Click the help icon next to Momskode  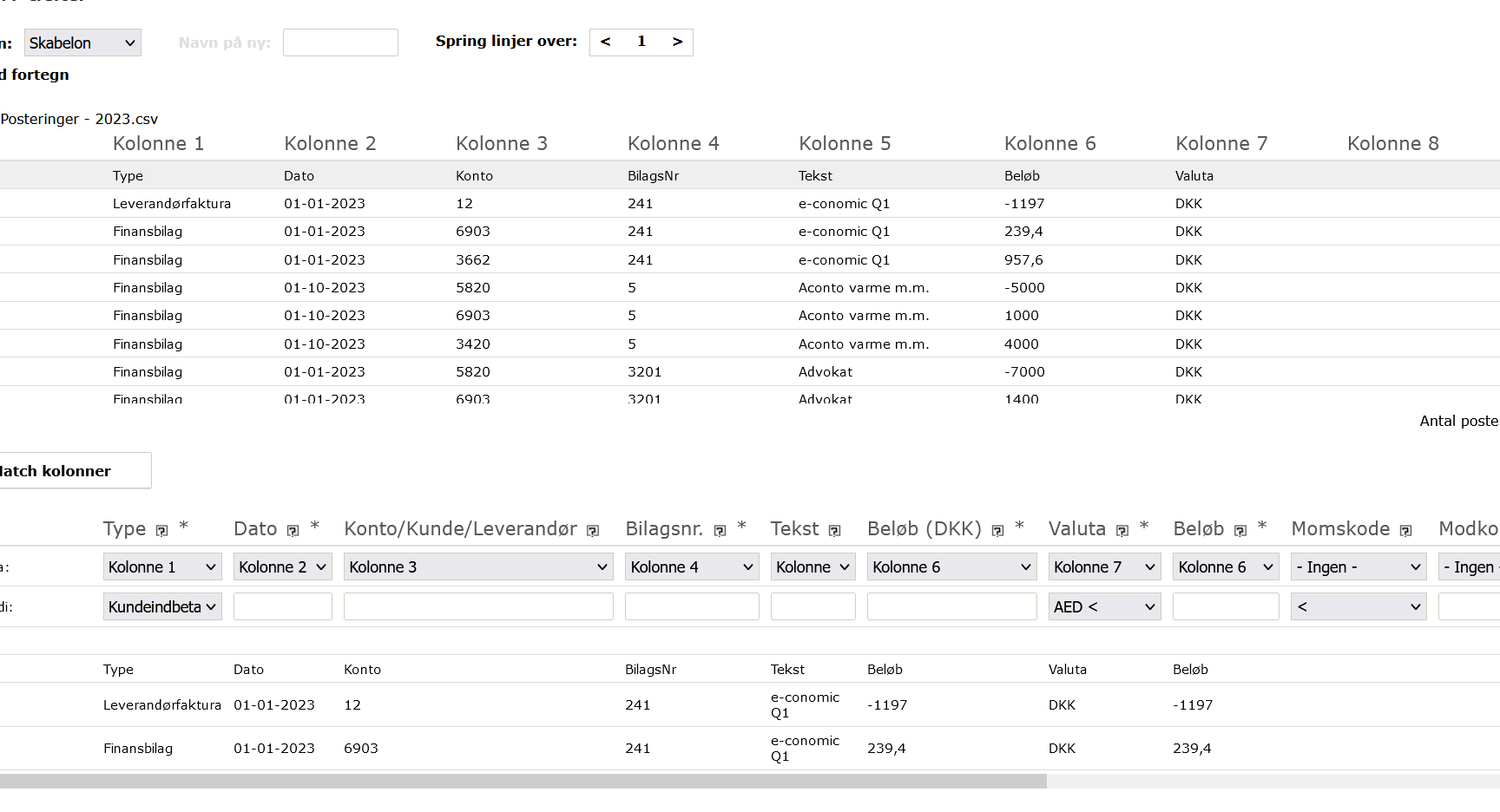[x=1405, y=531]
